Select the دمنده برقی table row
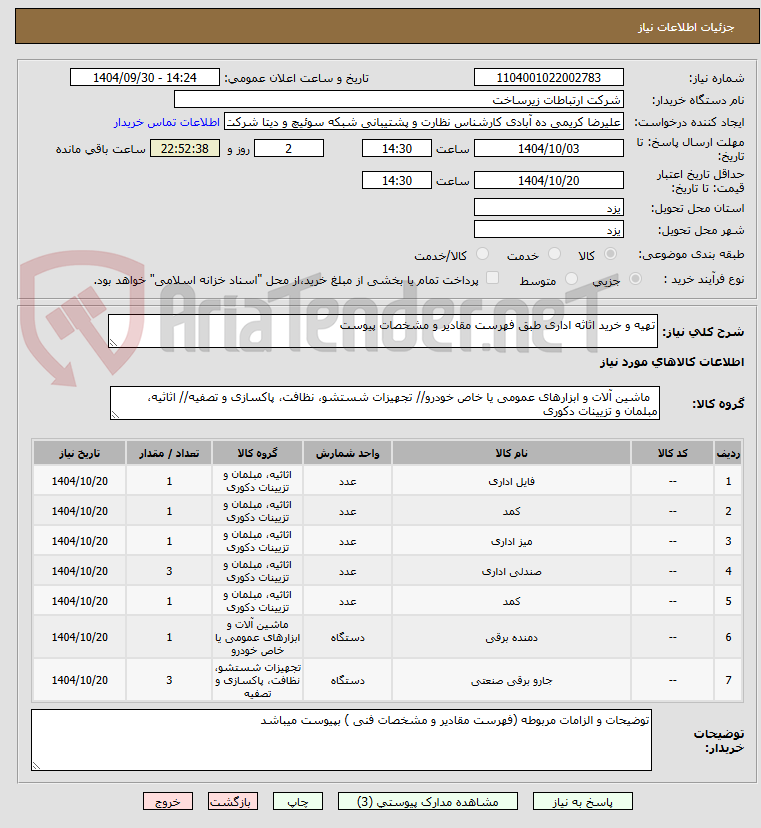The image size is (761, 828). click(387, 637)
